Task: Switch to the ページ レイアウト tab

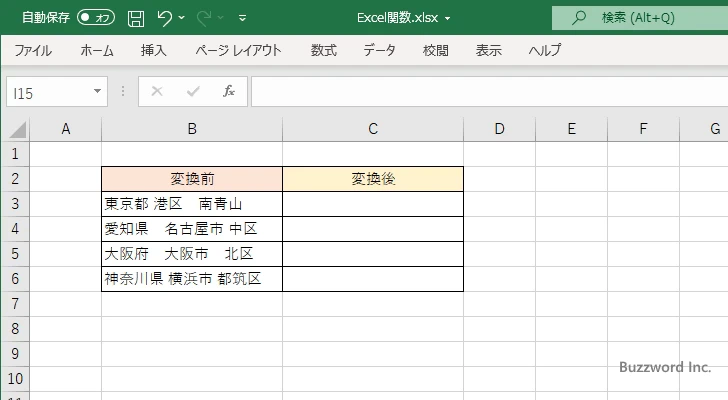Action: click(239, 50)
